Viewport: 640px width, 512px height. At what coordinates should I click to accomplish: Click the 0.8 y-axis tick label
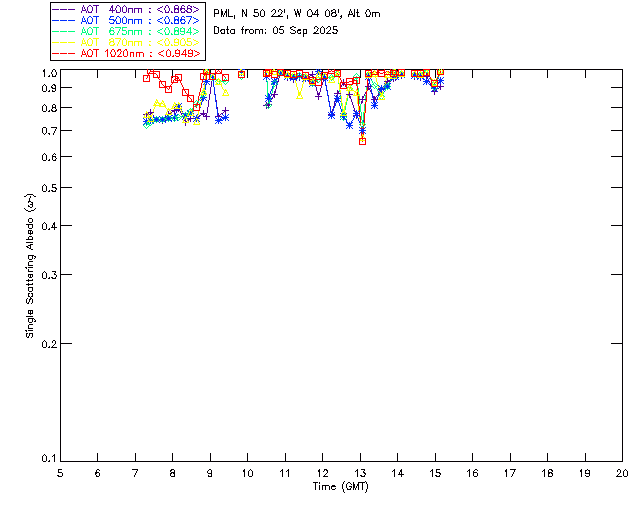point(49,108)
